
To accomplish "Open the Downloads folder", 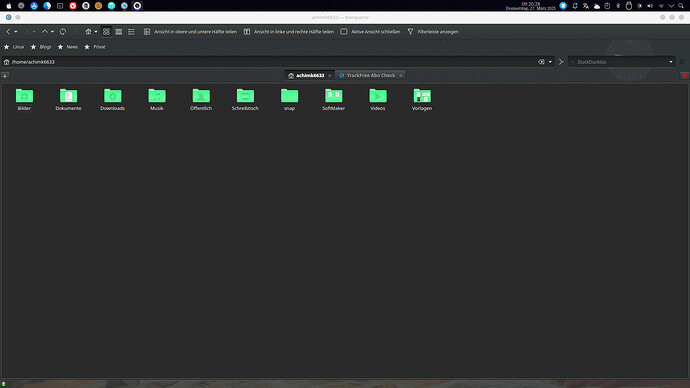I will 113,100.
